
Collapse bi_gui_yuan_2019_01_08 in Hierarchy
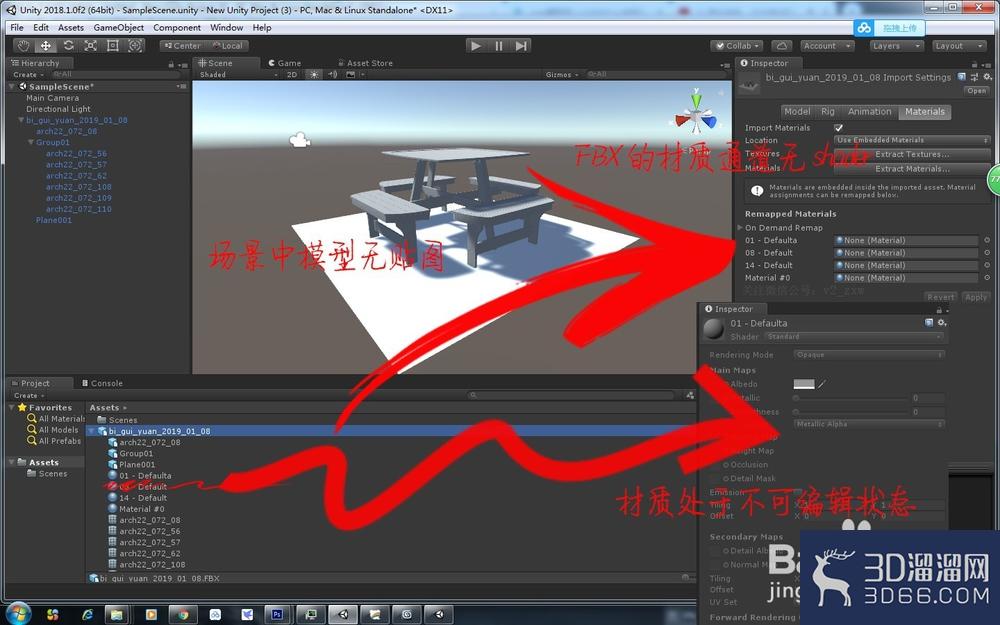[21, 120]
